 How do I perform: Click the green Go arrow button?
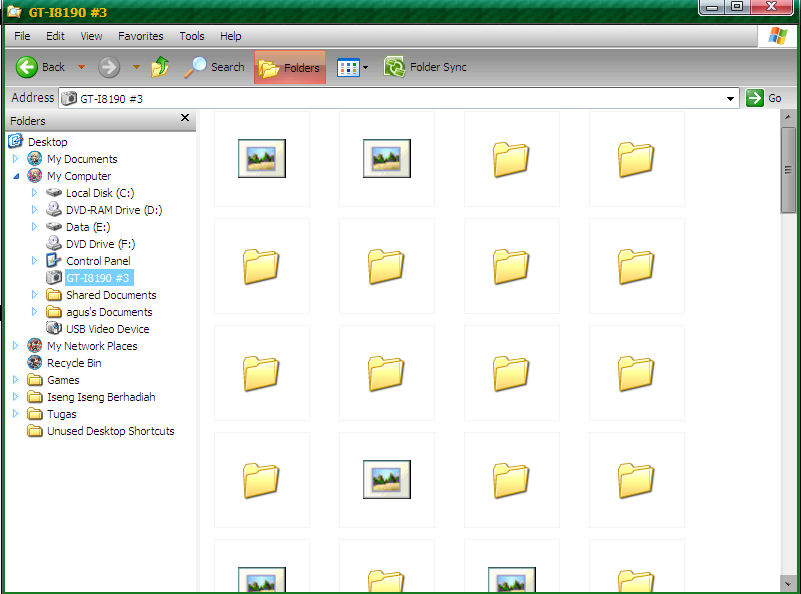(755, 98)
